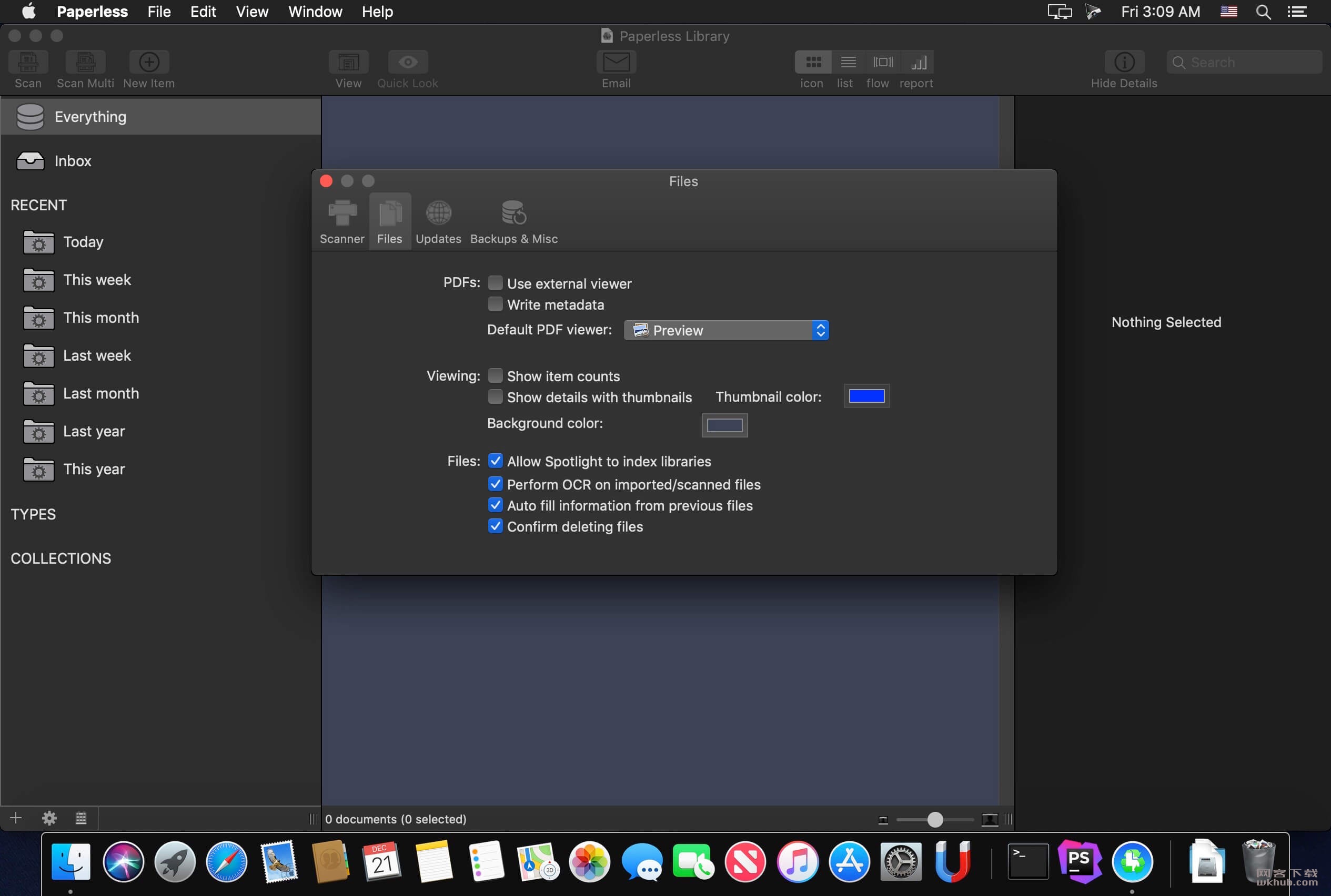
Task: Enable Show item counts checkbox
Action: (x=495, y=375)
